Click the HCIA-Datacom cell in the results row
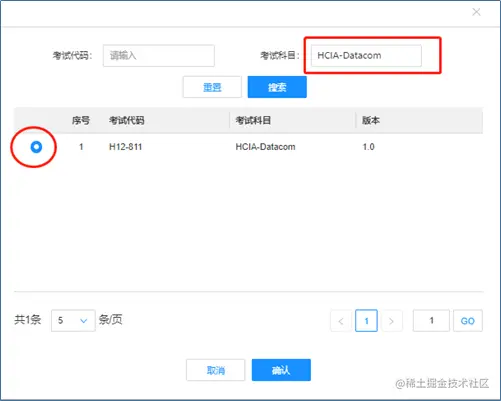501x401 pixels. [x=265, y=147]
